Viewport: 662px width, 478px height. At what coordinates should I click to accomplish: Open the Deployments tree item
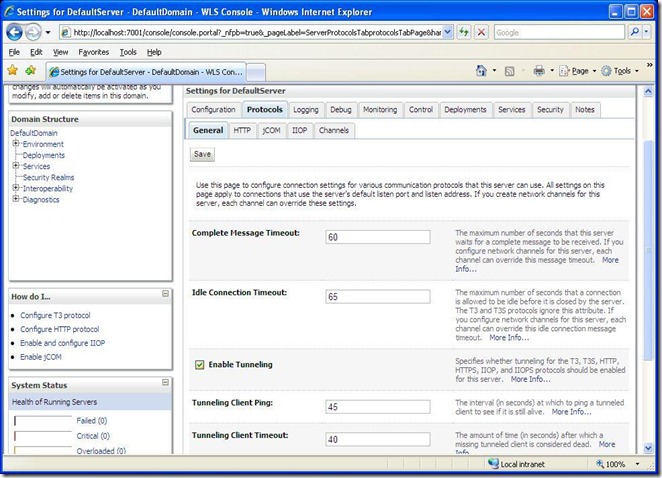pyautogui.click(x=44, y=155)
